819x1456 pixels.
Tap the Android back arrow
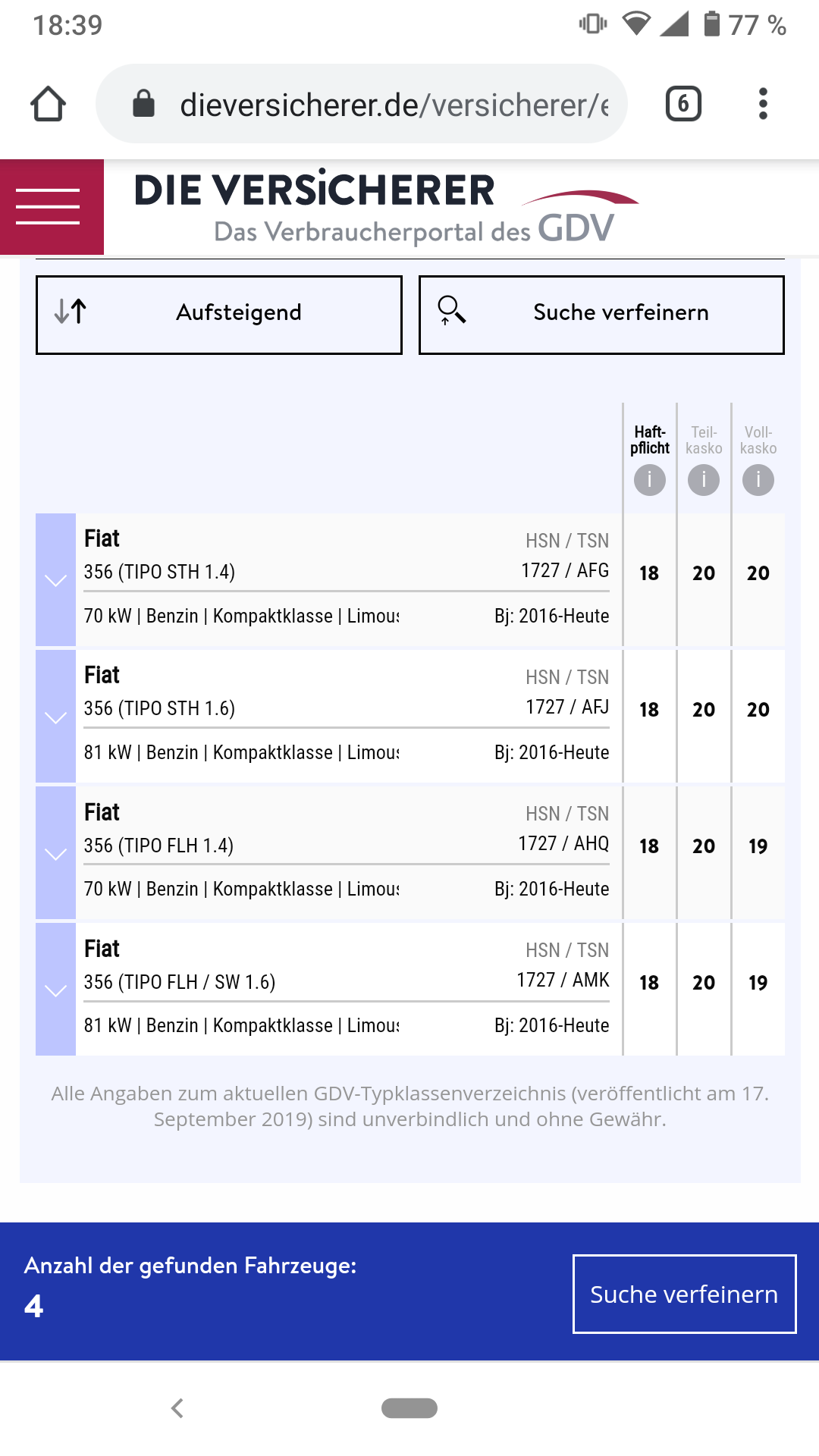tap(177, 1408)
